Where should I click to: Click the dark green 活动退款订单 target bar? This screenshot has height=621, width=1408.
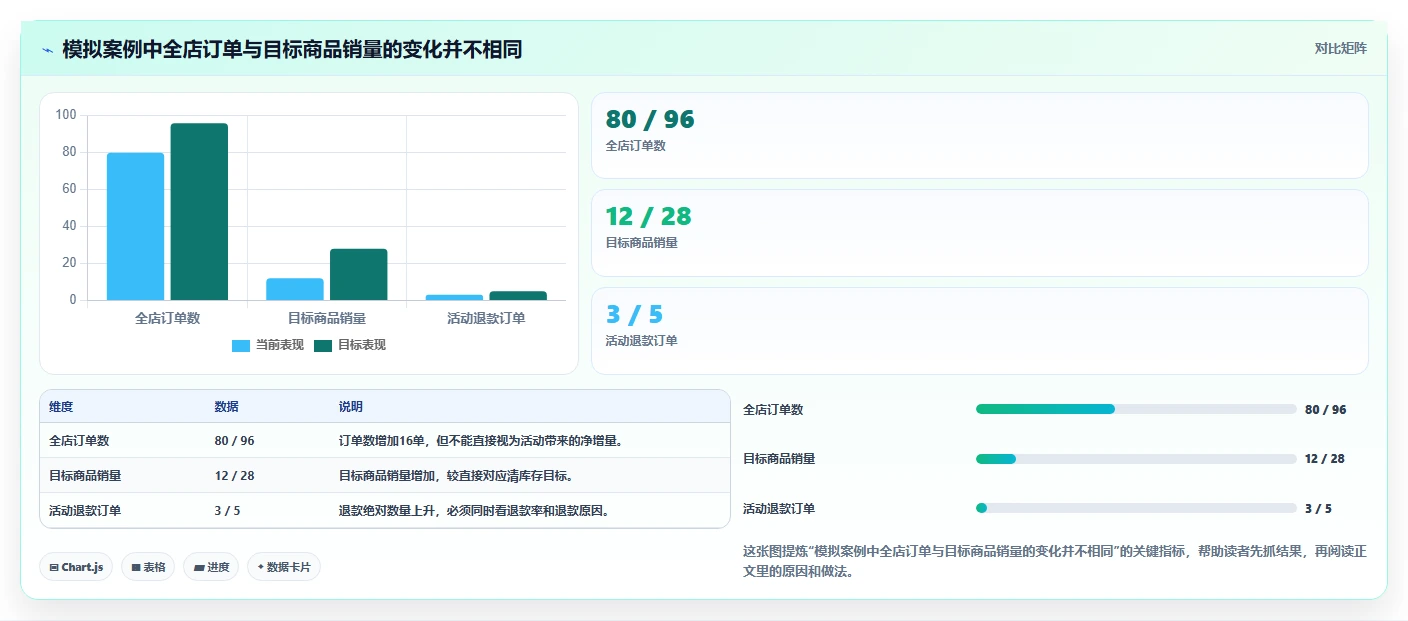[x=518, y=295]
